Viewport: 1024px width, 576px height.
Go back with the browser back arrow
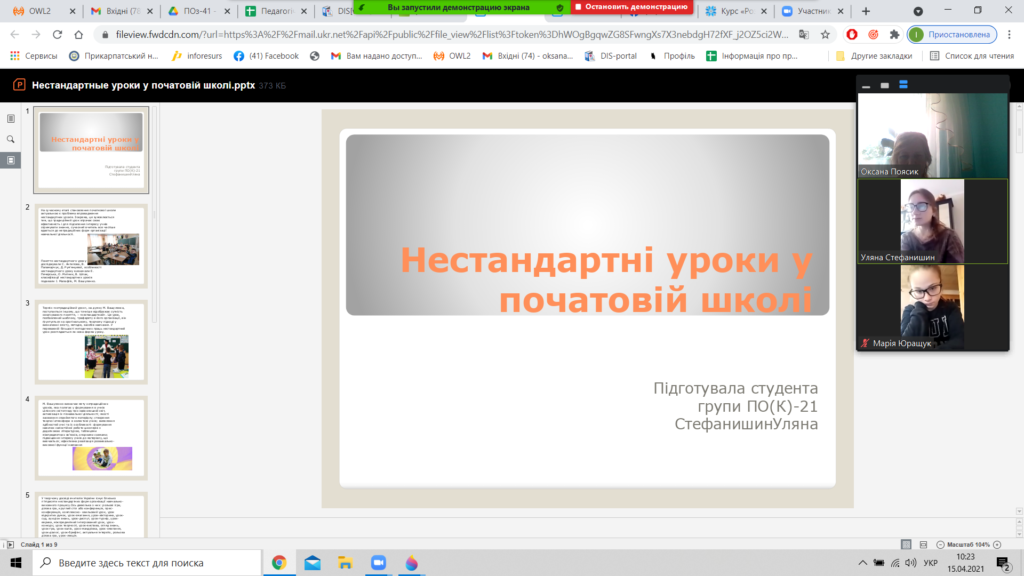pos(15,34)
